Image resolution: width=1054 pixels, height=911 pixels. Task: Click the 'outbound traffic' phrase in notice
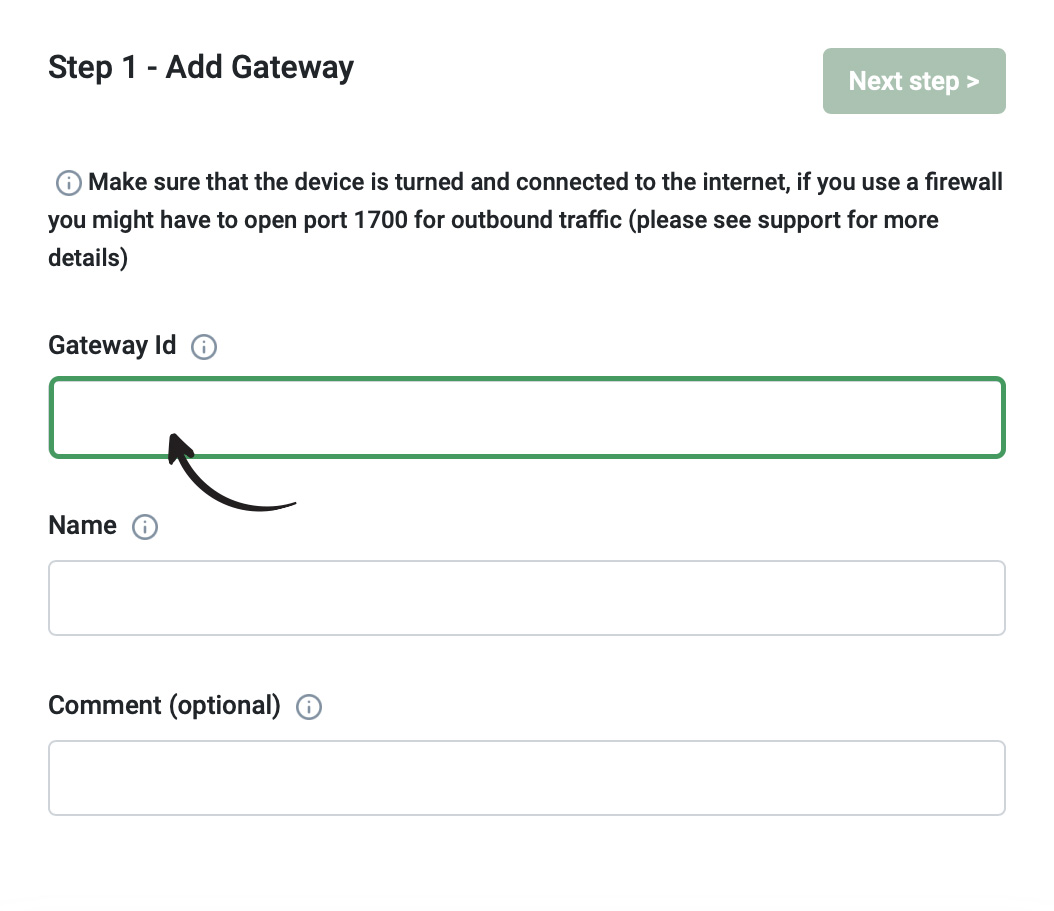coord(536,220)
